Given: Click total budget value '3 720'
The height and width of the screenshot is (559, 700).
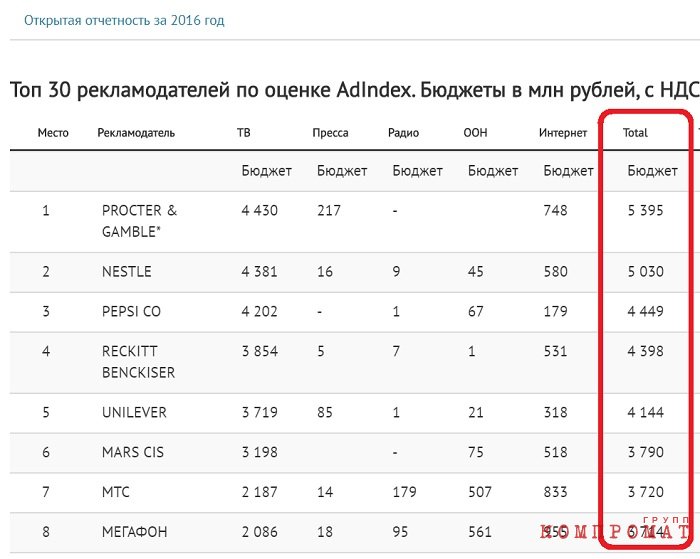Looking at the screenshot, I should pos(646,492).
